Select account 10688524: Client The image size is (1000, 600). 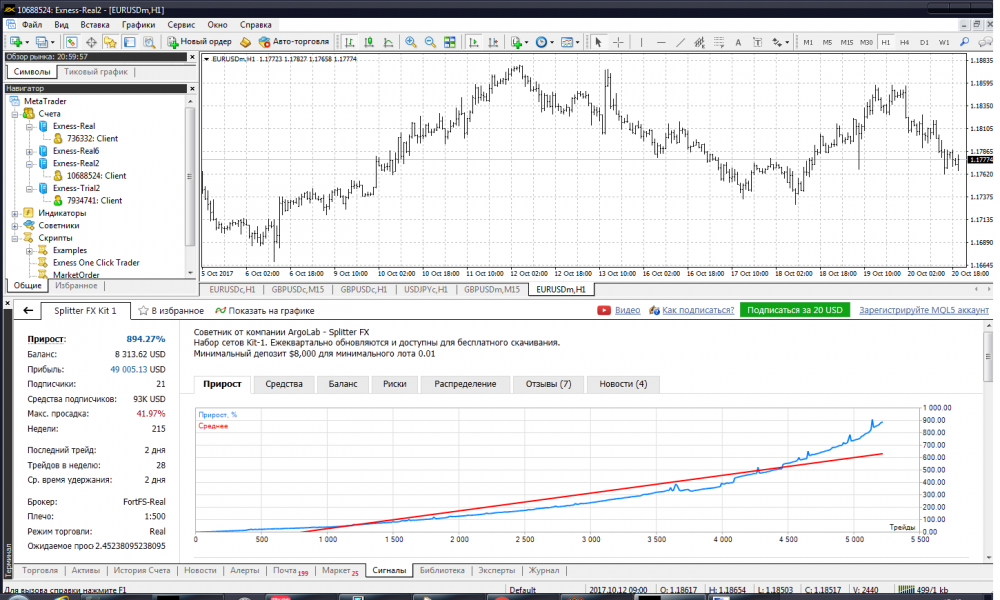click(96, 176)
